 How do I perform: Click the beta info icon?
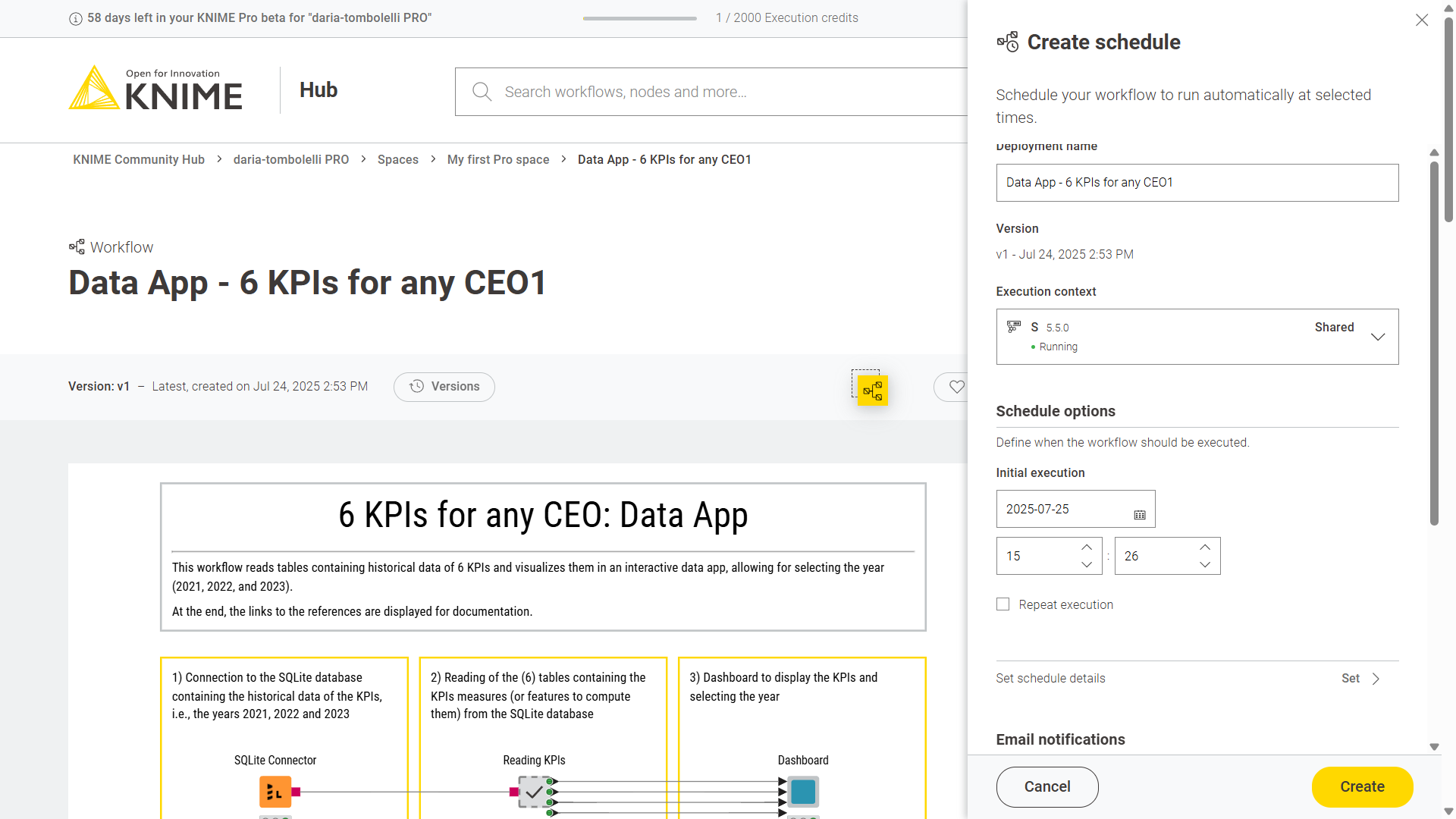[76, 19]
